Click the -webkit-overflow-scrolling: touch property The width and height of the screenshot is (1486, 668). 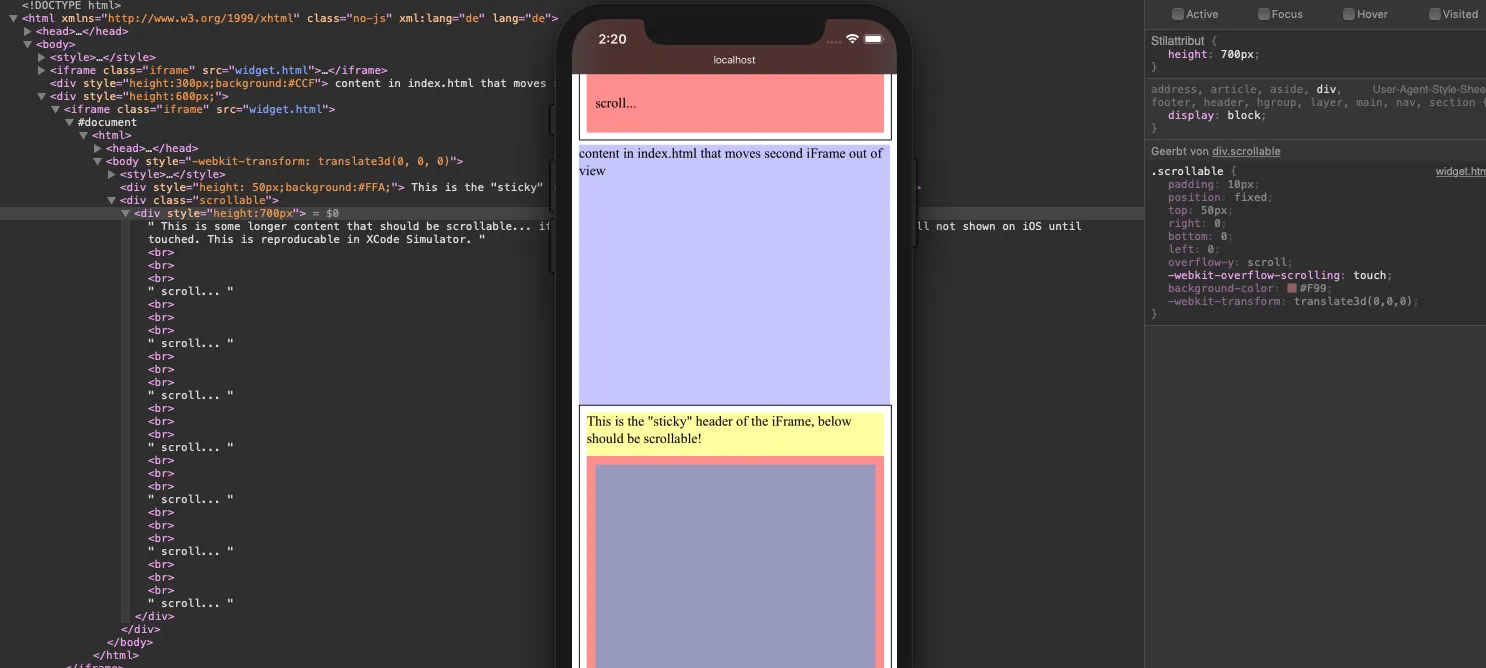1279,275
